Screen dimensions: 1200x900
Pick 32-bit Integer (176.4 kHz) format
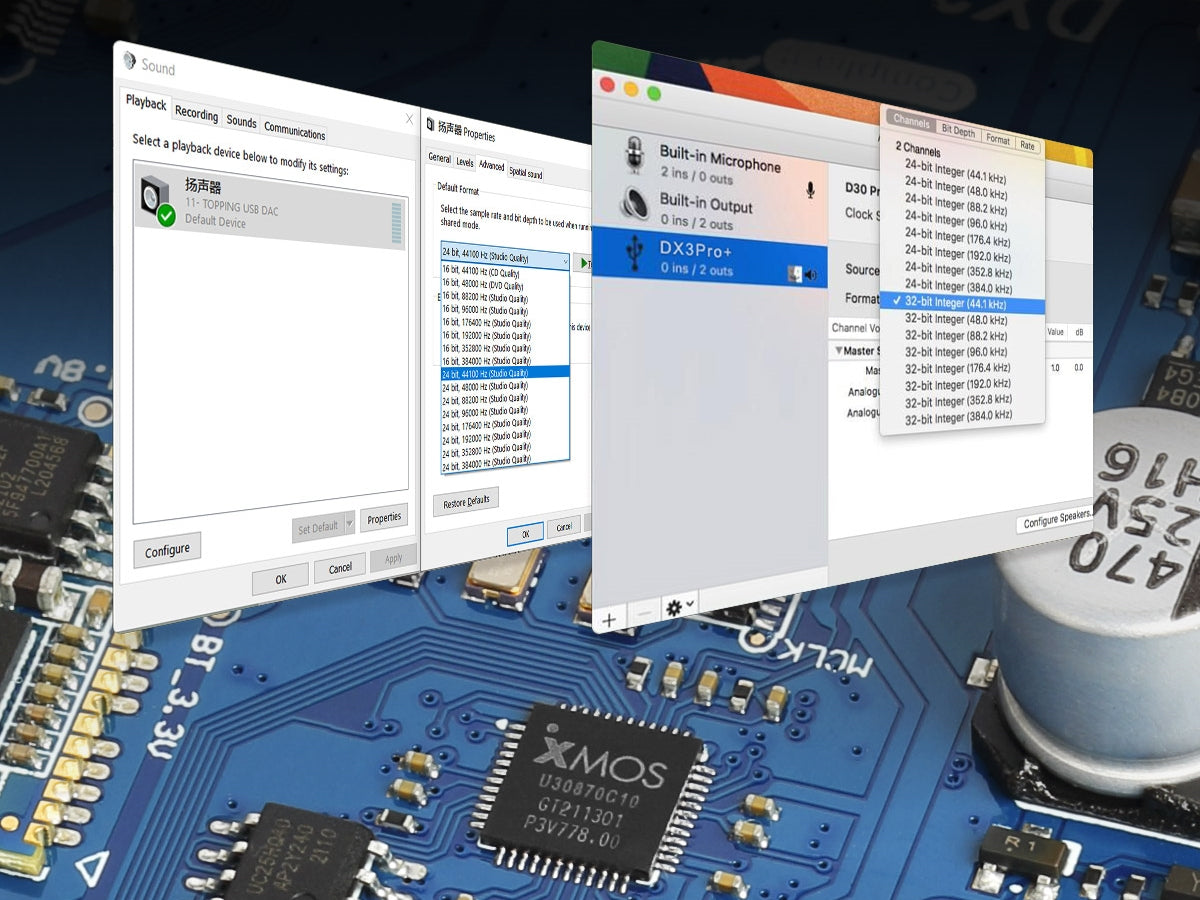pos(959,368)
